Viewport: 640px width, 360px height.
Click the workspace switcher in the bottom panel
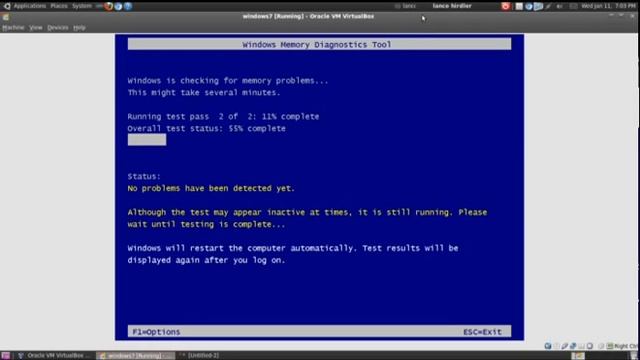point(578,356)
